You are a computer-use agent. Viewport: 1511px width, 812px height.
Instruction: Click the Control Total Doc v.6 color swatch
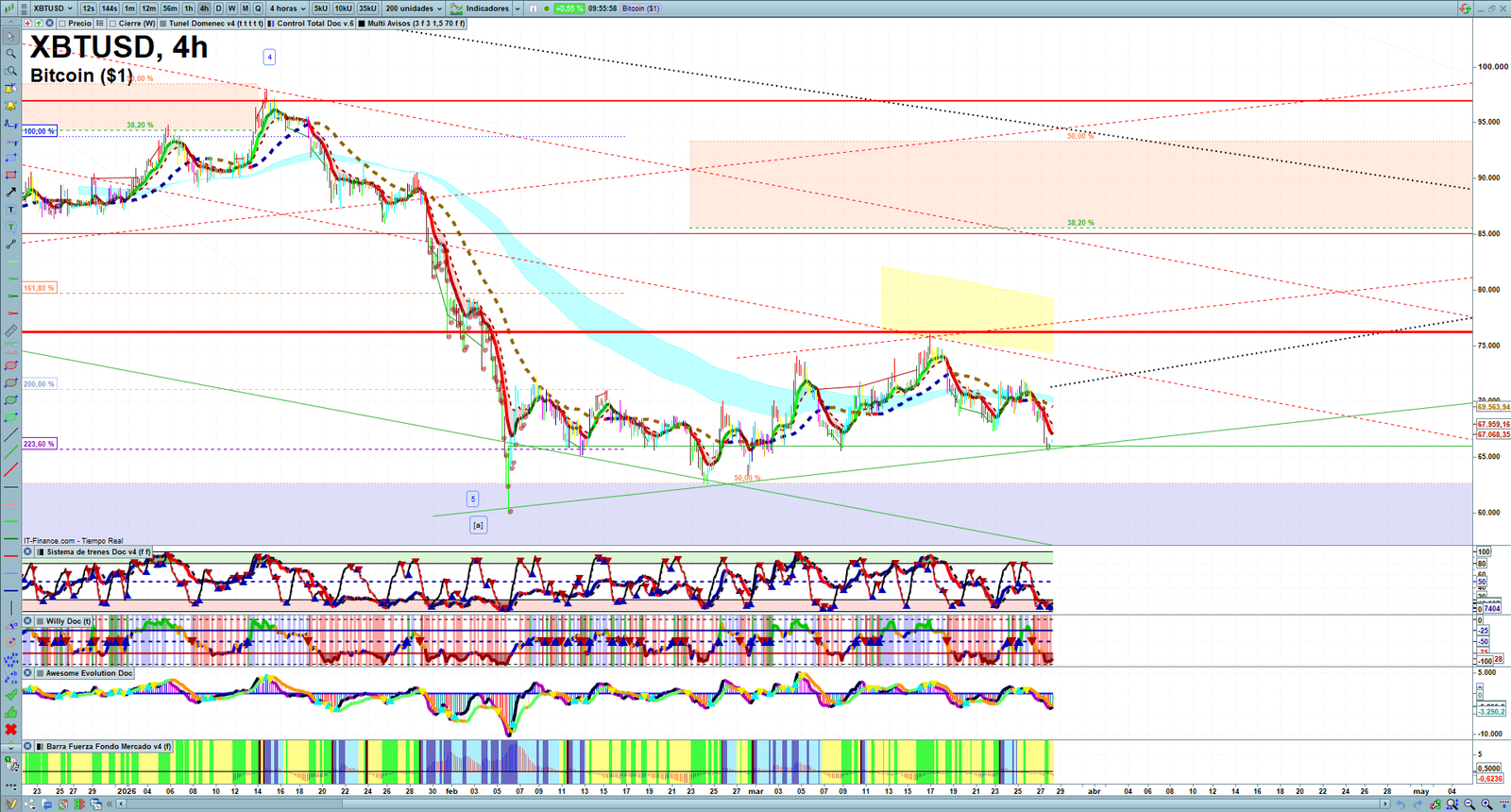[x=271, y=24]
